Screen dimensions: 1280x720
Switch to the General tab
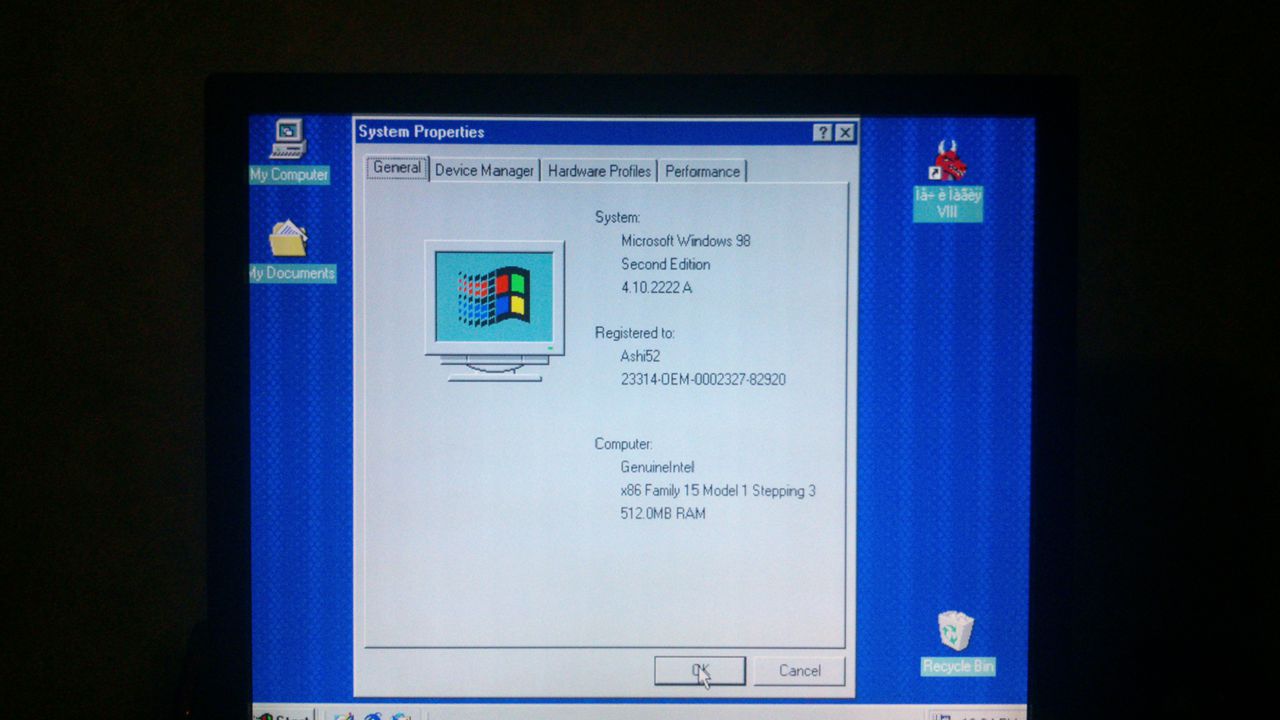[x=397, y=168]
